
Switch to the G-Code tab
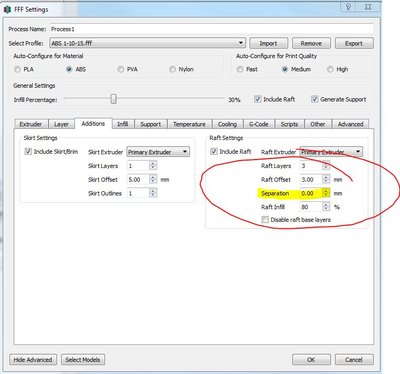pos(259,124)
